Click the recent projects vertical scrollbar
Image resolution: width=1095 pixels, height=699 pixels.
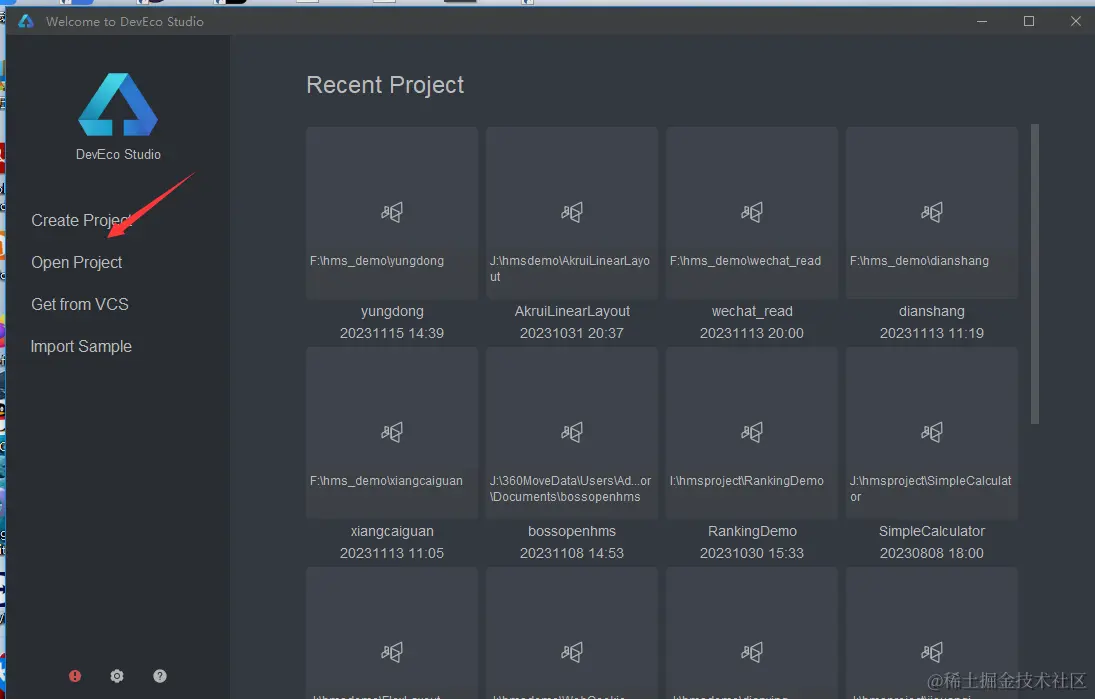[x=1035, y=274]
